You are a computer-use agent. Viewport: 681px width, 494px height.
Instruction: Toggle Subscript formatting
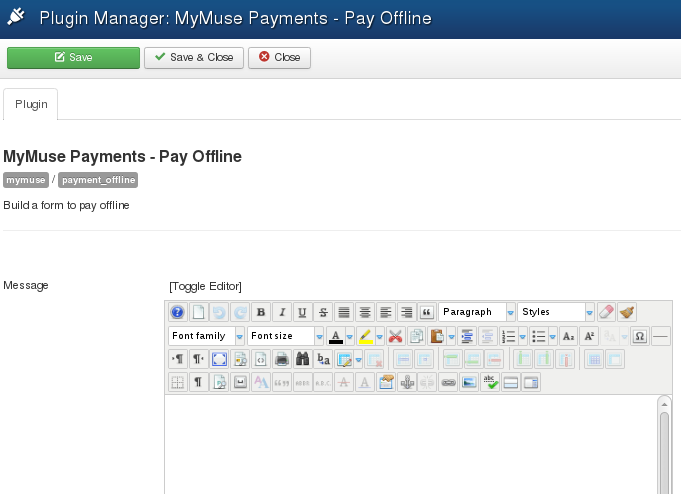click(x=569, y=336)
